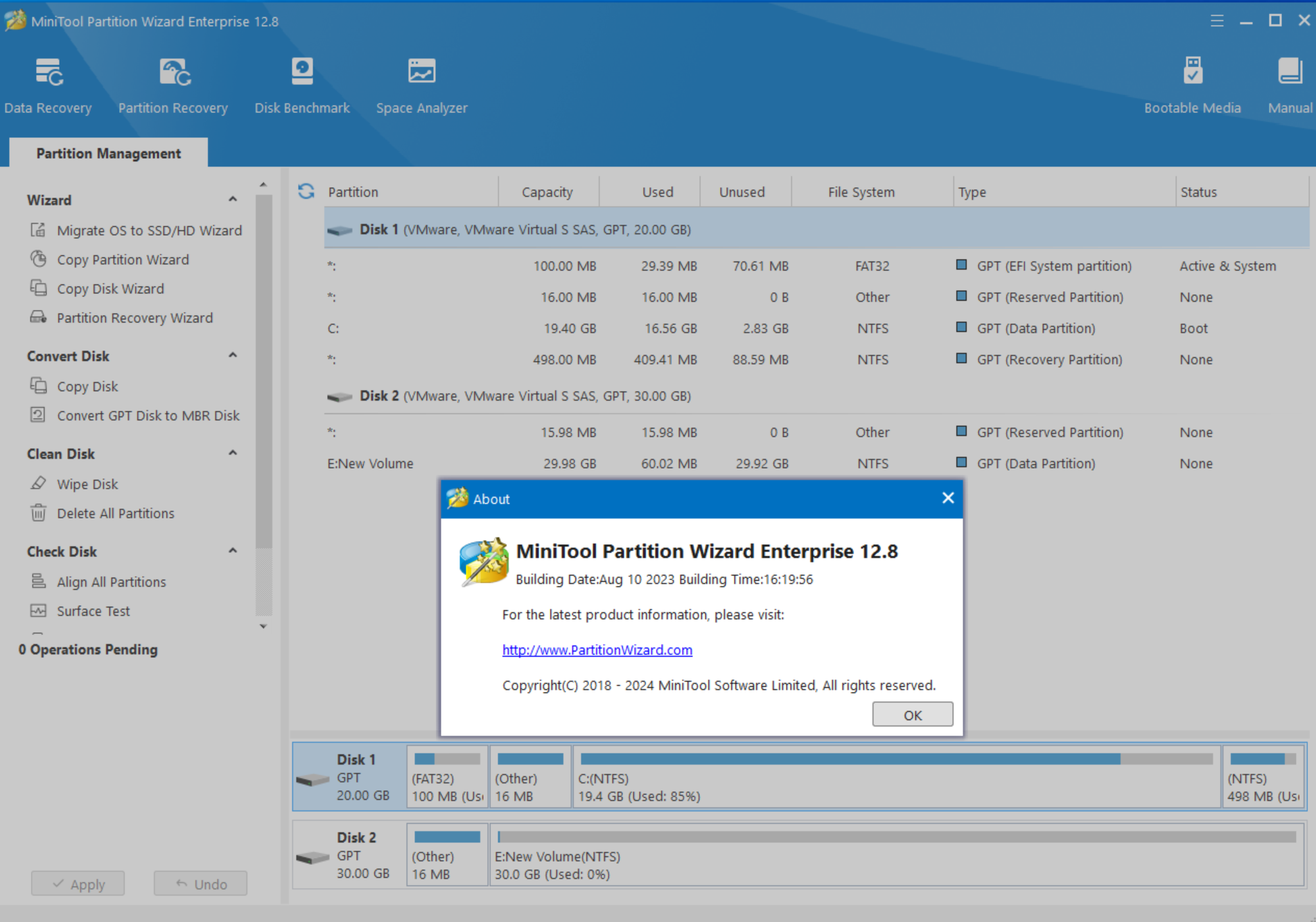Create Bootable Media

pyautogui.click(x=1192, y=85)
